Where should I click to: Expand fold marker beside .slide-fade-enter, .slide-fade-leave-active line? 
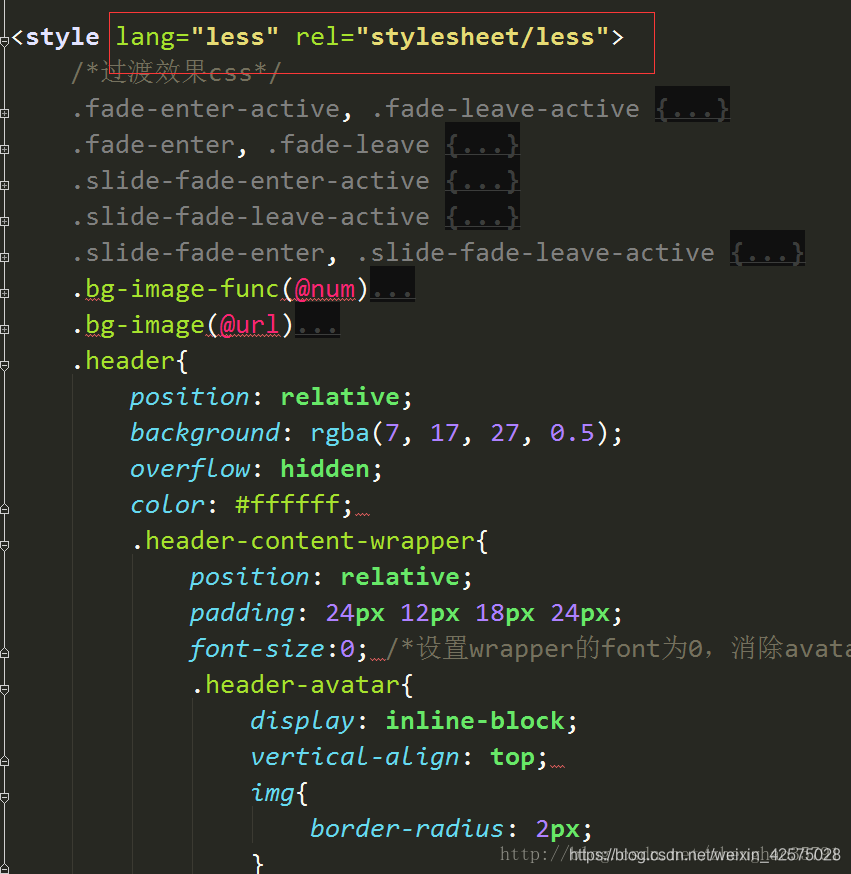(x=4, y=257)
